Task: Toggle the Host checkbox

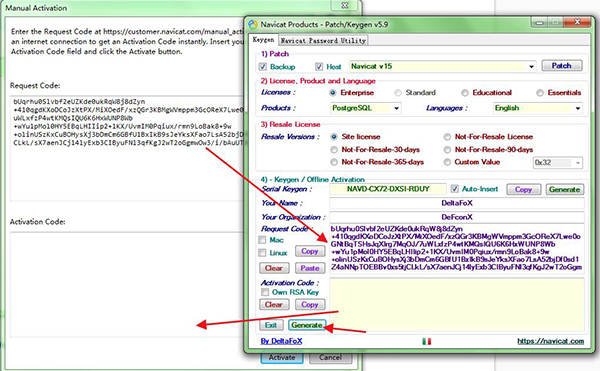Action: pos(319,67)
